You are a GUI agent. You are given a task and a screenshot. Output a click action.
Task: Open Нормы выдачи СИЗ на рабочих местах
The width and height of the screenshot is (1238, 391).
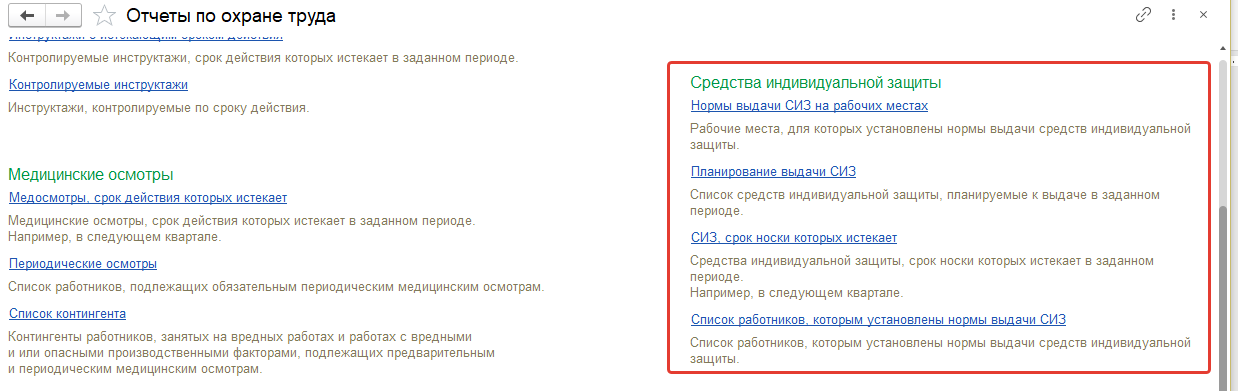[810, 105]
